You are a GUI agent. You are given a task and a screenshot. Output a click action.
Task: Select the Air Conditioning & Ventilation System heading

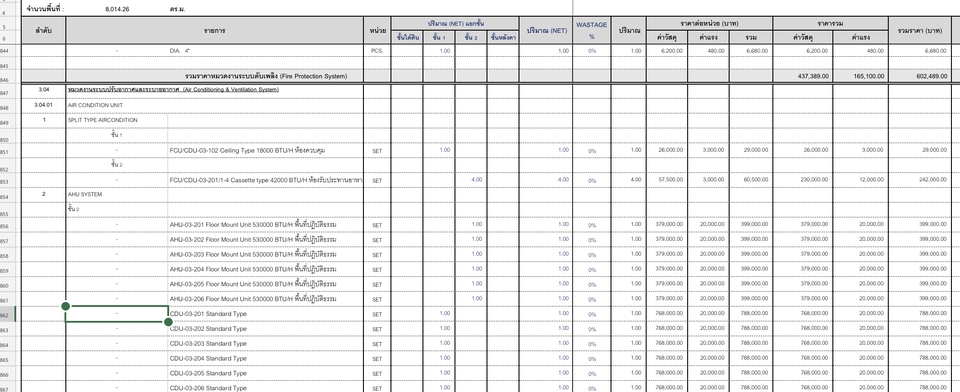point(173,89)
